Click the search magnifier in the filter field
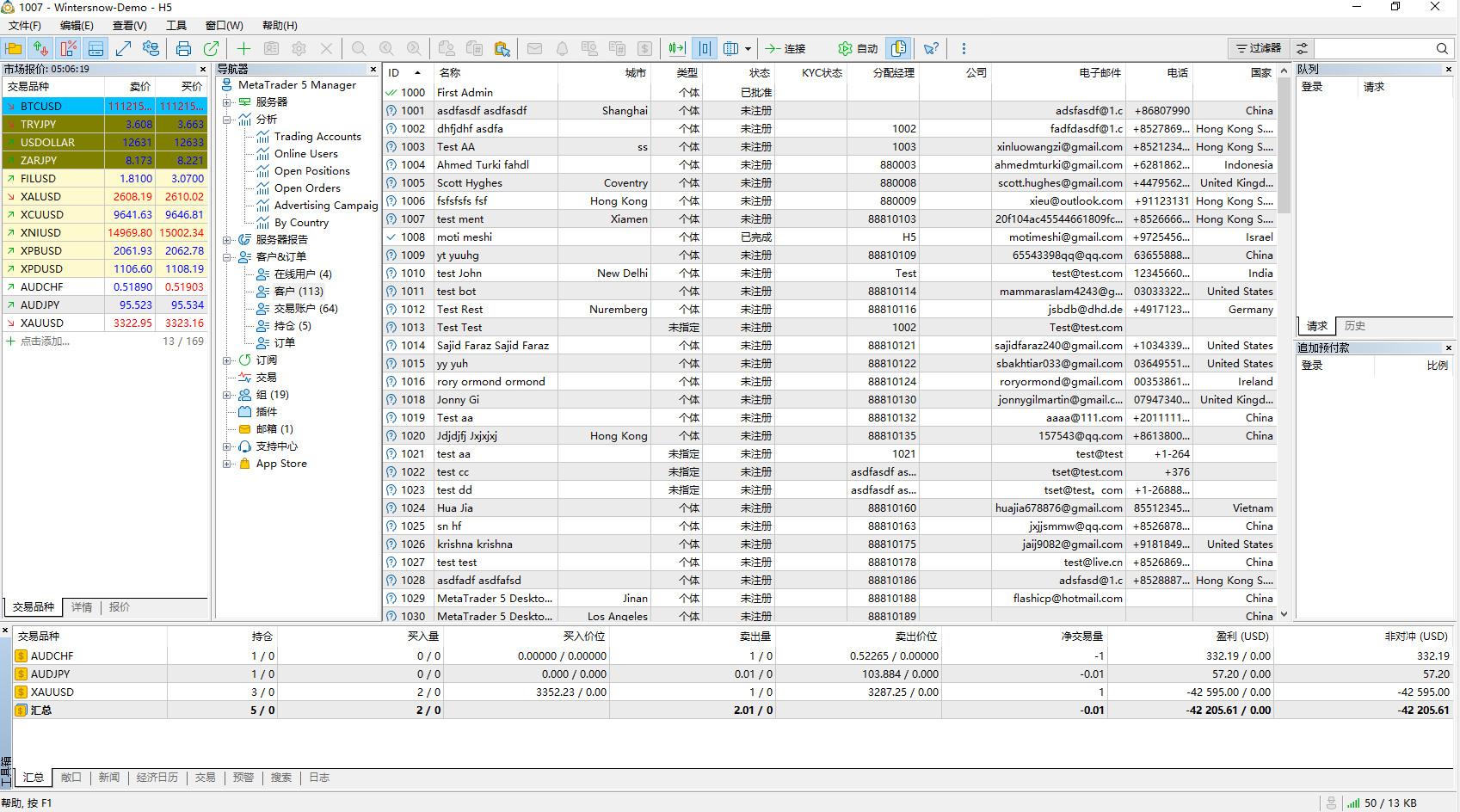Image resolution: width=1460 pixels, height=812 pixels. coord(1442,48)
